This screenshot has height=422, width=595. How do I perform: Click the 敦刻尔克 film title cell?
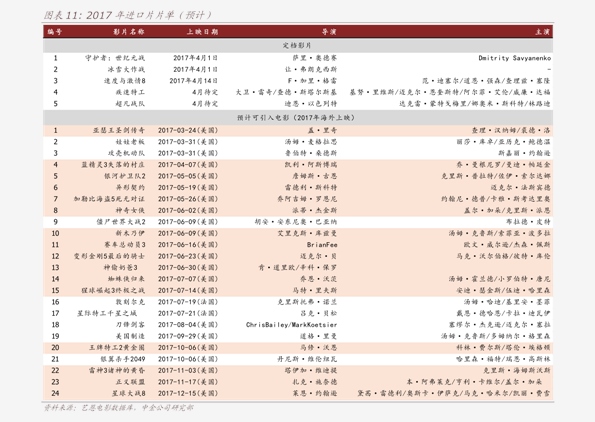click(x=130, y=302)
